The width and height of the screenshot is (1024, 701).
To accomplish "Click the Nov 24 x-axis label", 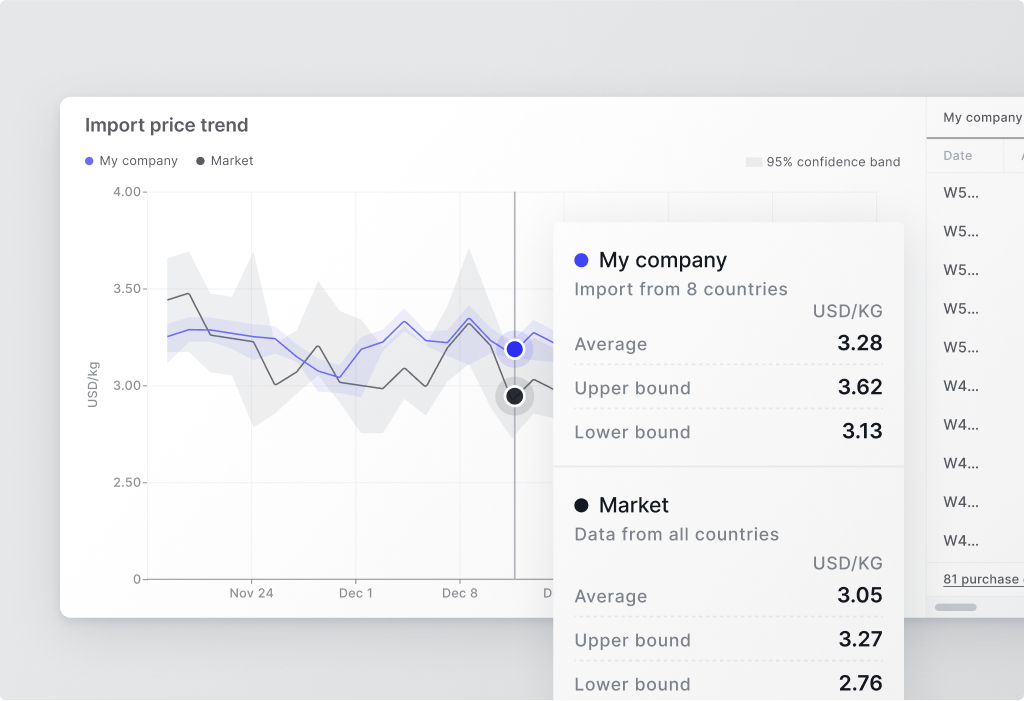I will [251, 593].
